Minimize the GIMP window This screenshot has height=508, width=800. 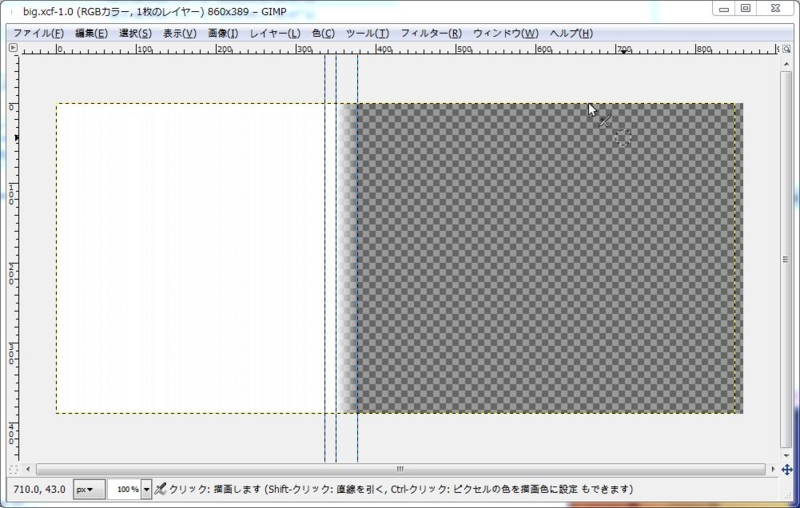(x=723, y=8)
